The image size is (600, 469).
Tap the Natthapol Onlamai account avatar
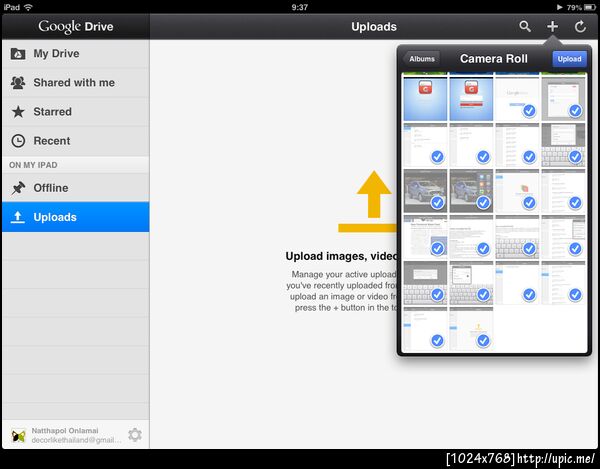point(18,435)
